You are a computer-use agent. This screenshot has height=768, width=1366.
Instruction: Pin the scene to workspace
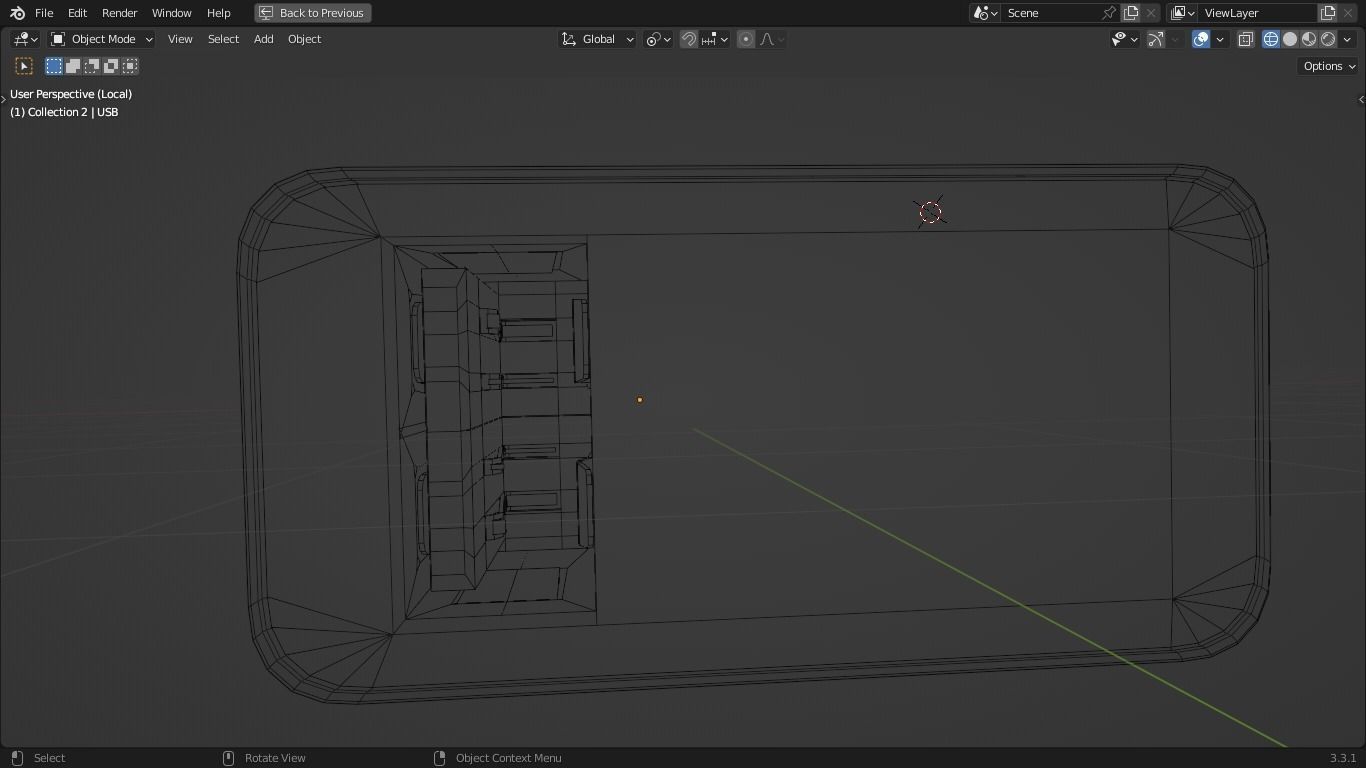pos(1109,13)
